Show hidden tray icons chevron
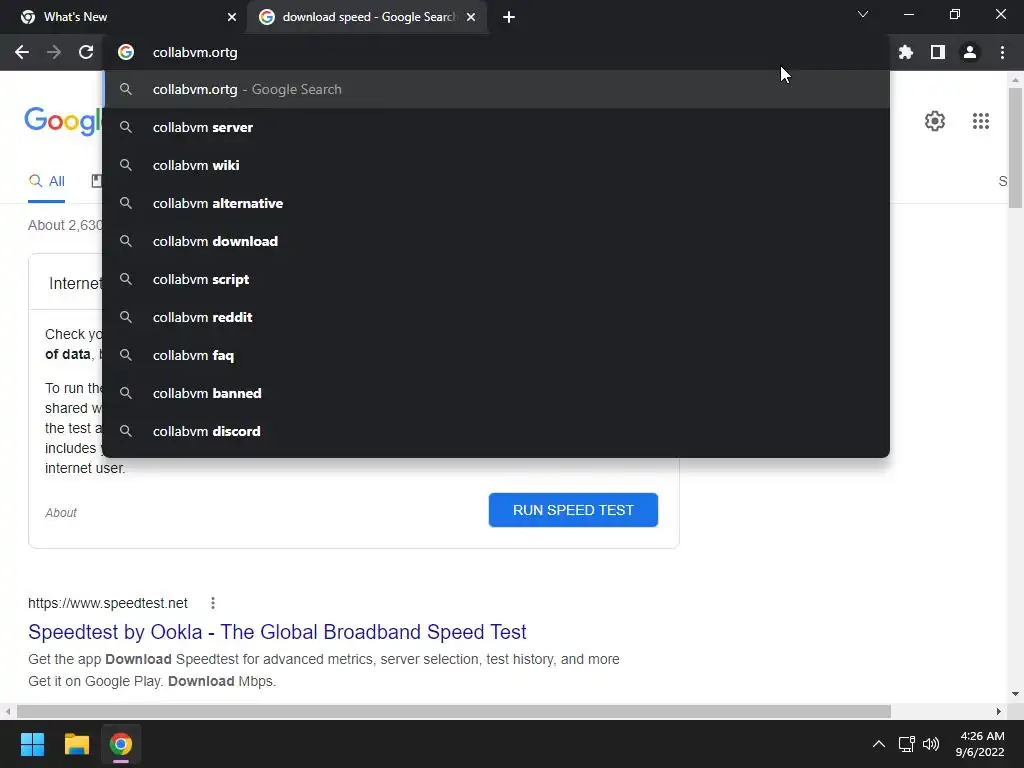The image size is (1024, 768). coord(878,744)
